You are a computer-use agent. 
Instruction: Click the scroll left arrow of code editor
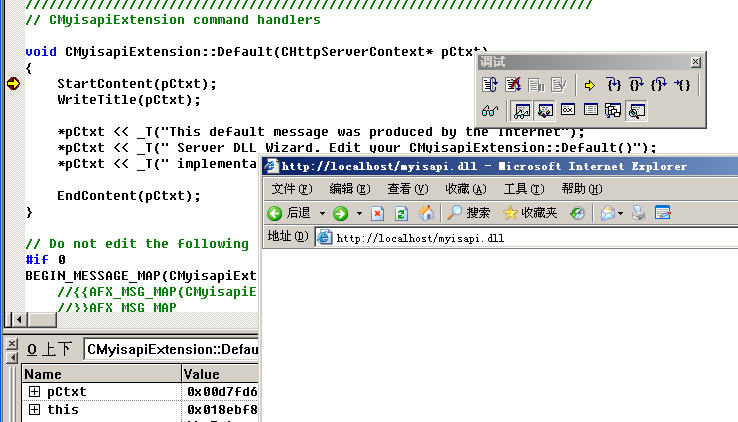(x=19, y=320)
